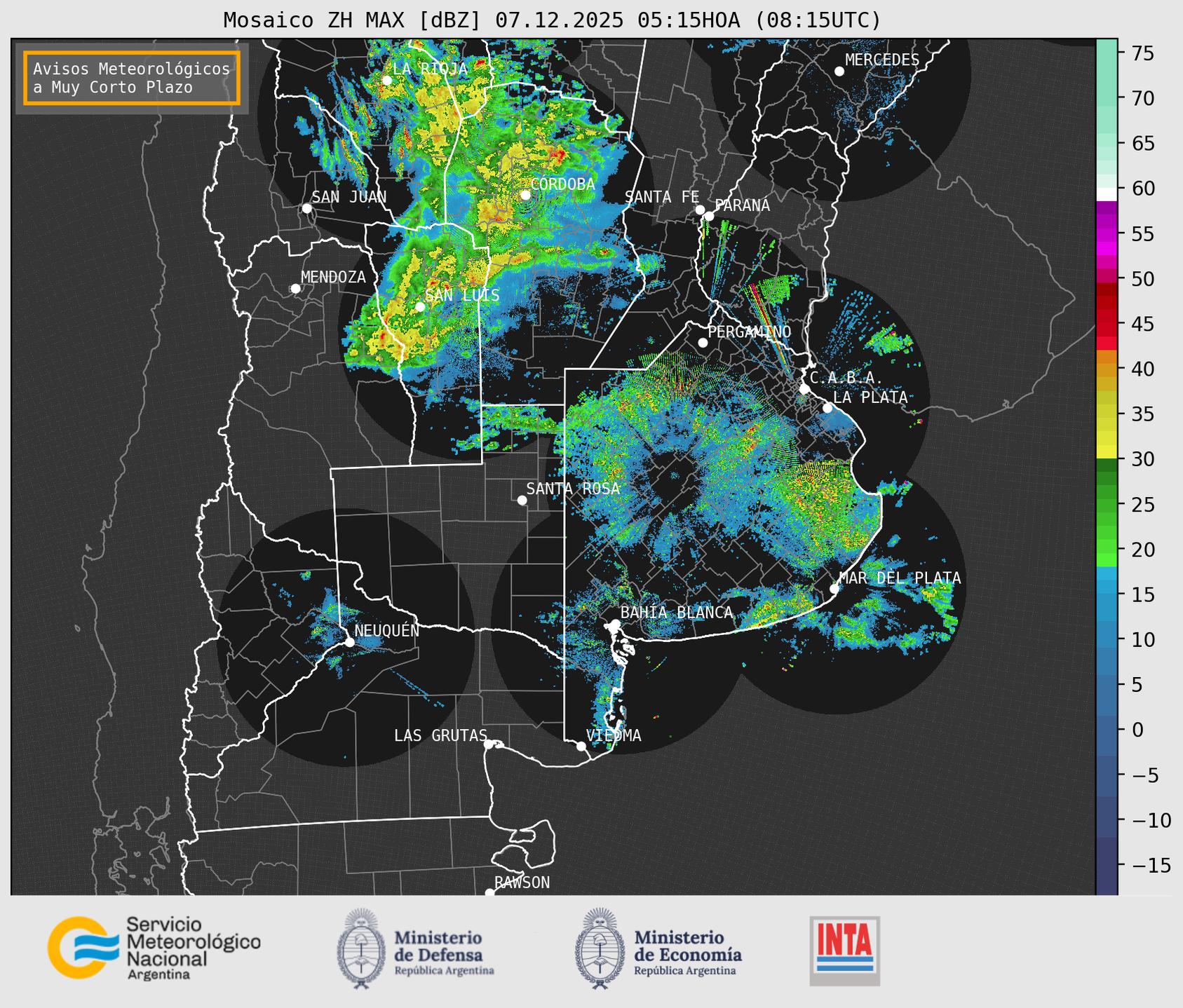
Task: Select the BAHIA BLANCA city label
Action: pos(677,612)
